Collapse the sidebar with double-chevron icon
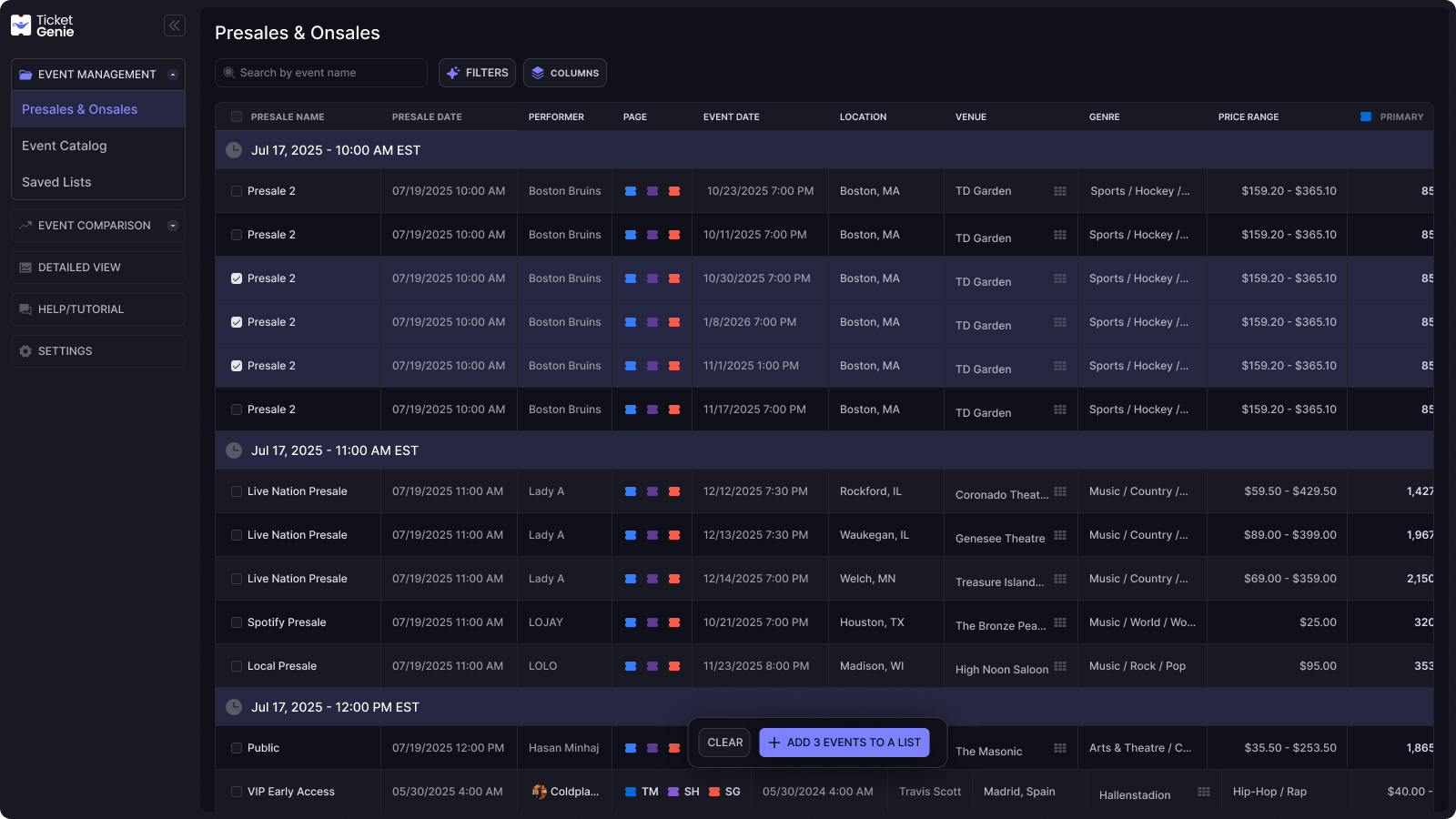Image resolution: width=1456 pixels, height=819 pixels. [175, 25]
